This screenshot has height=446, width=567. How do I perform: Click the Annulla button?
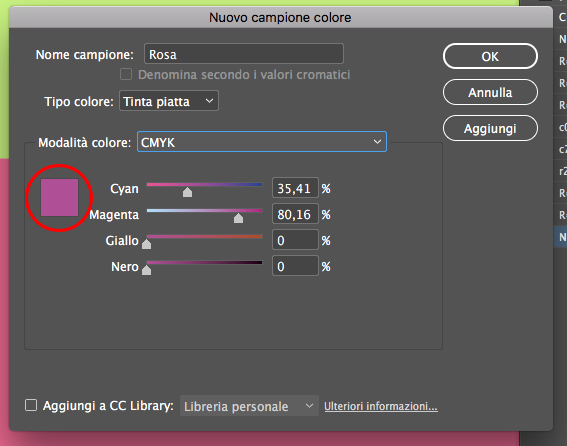[x=490, y=93]
